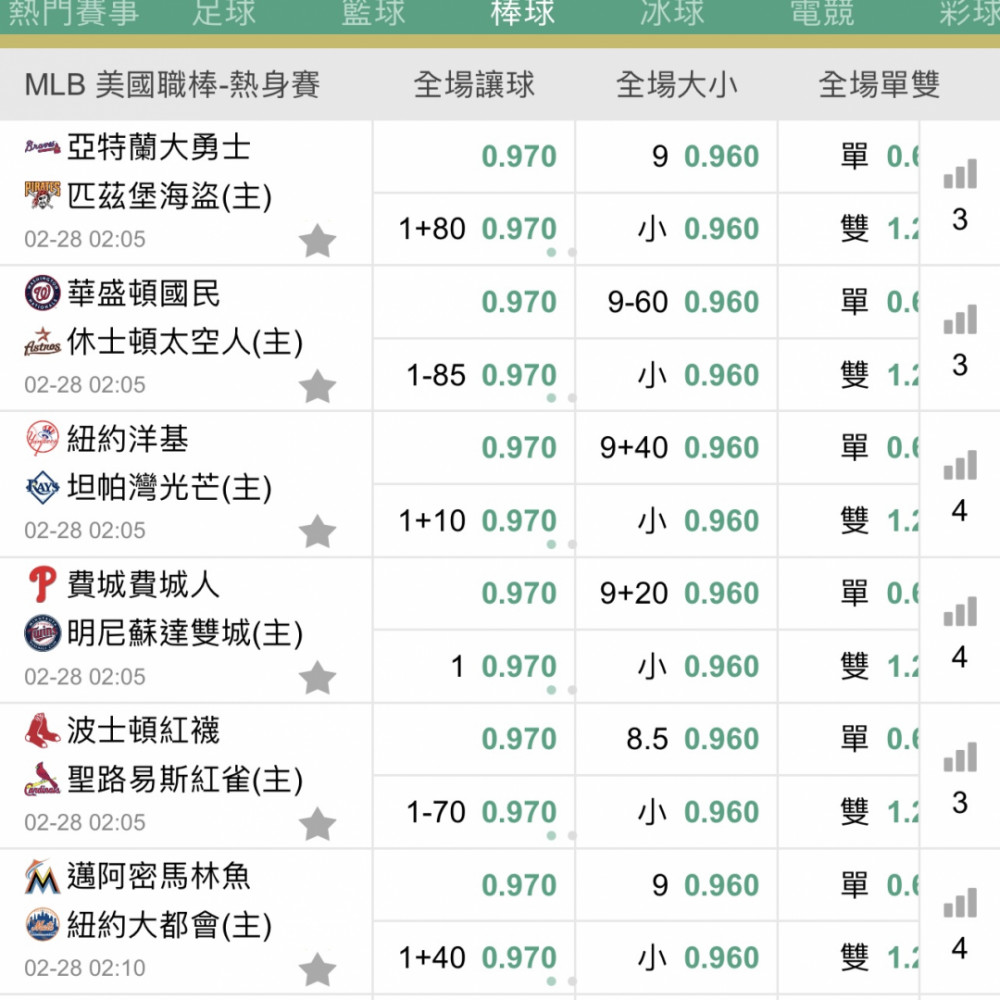1000x1000 pixels.
Task: Favorite the Nationals vs Astros game star
Action: click(x=317, y=386)
